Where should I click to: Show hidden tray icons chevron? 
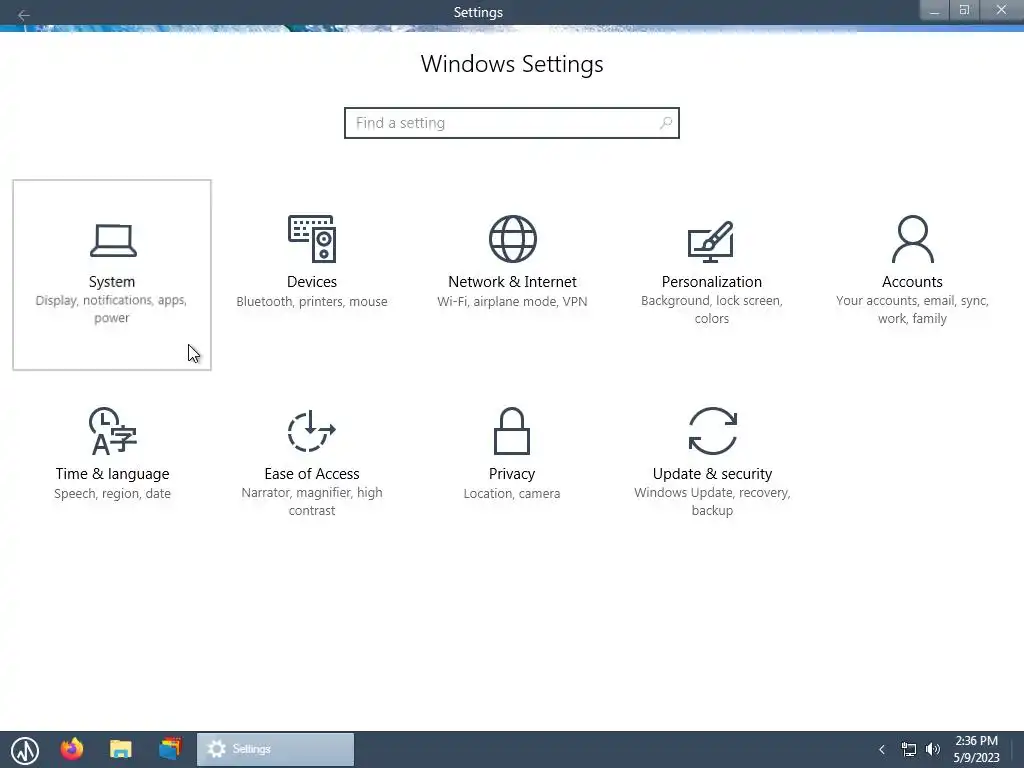coord(882,749)
